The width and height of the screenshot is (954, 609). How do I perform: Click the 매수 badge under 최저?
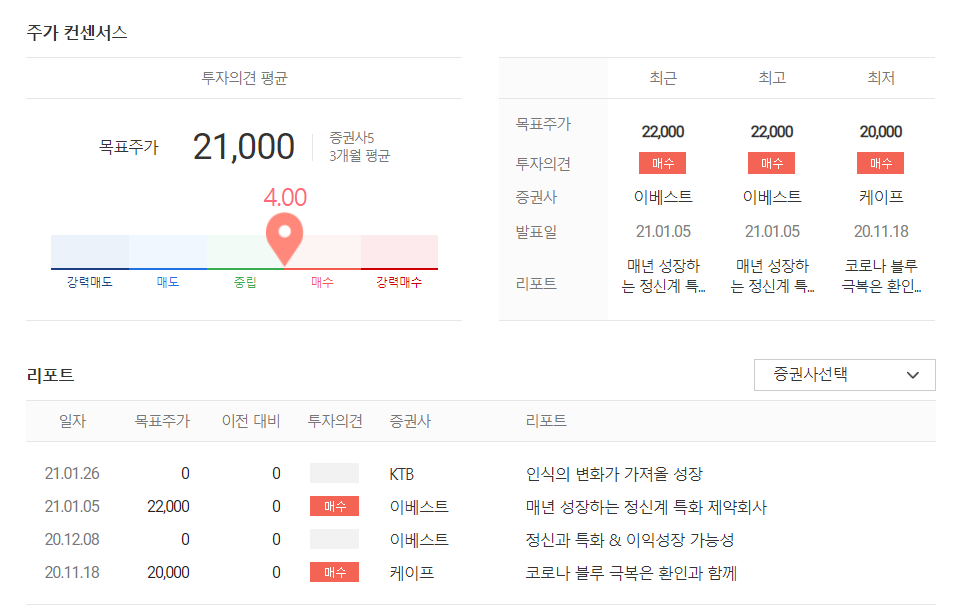click(880, 163)
